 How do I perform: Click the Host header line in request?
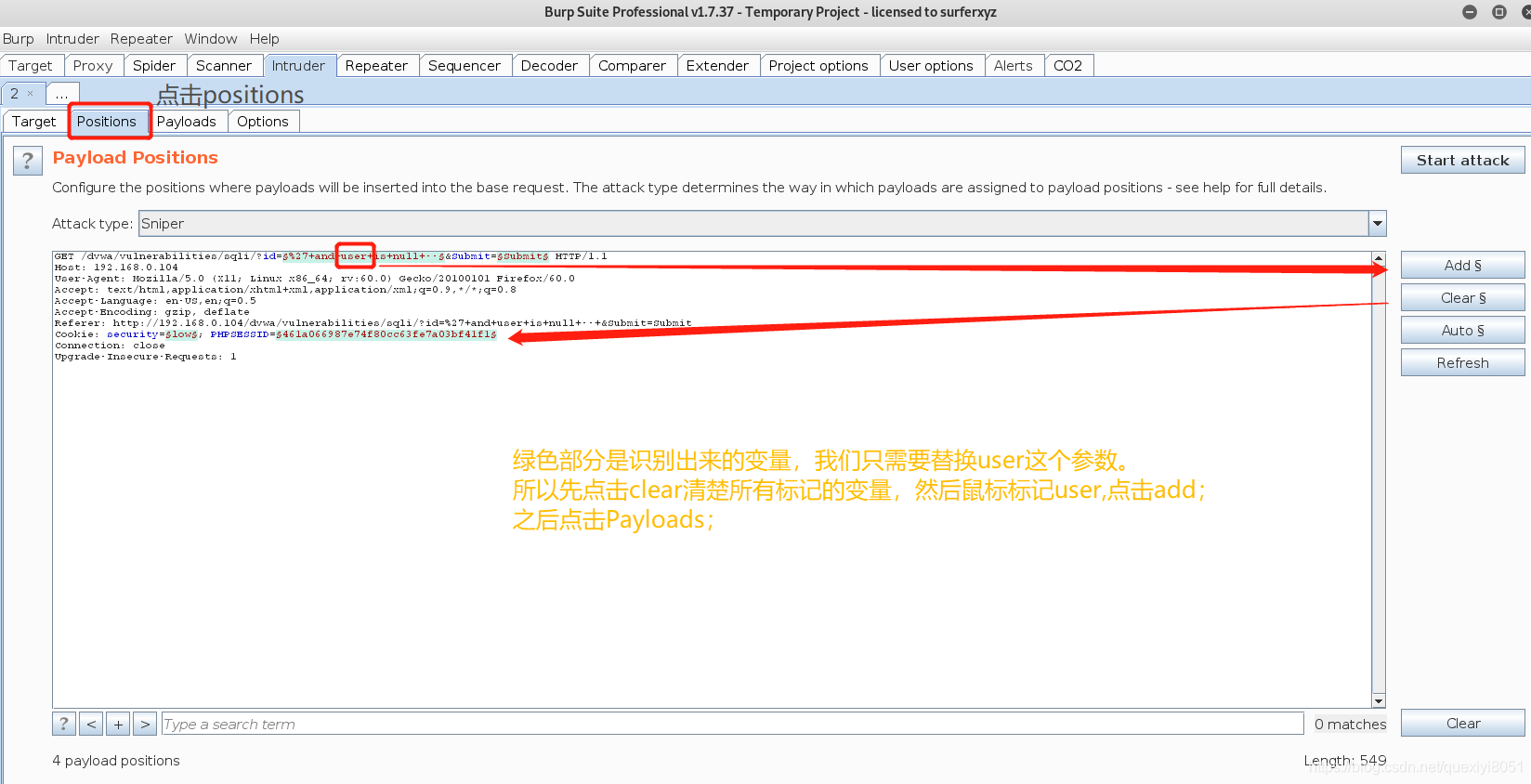pos(116,268)
